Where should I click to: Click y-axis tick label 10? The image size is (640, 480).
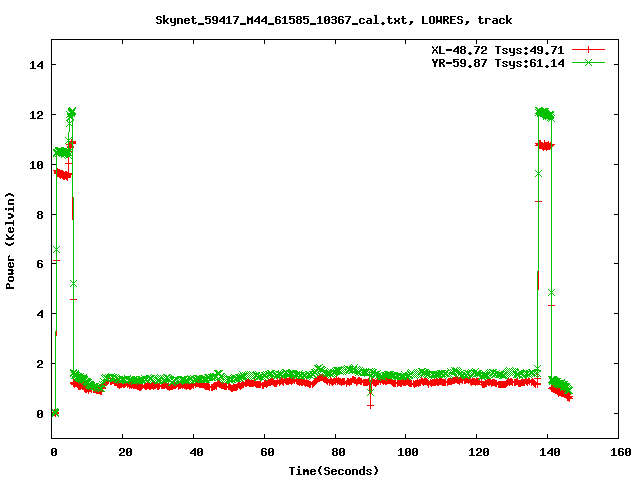(36, 164)
